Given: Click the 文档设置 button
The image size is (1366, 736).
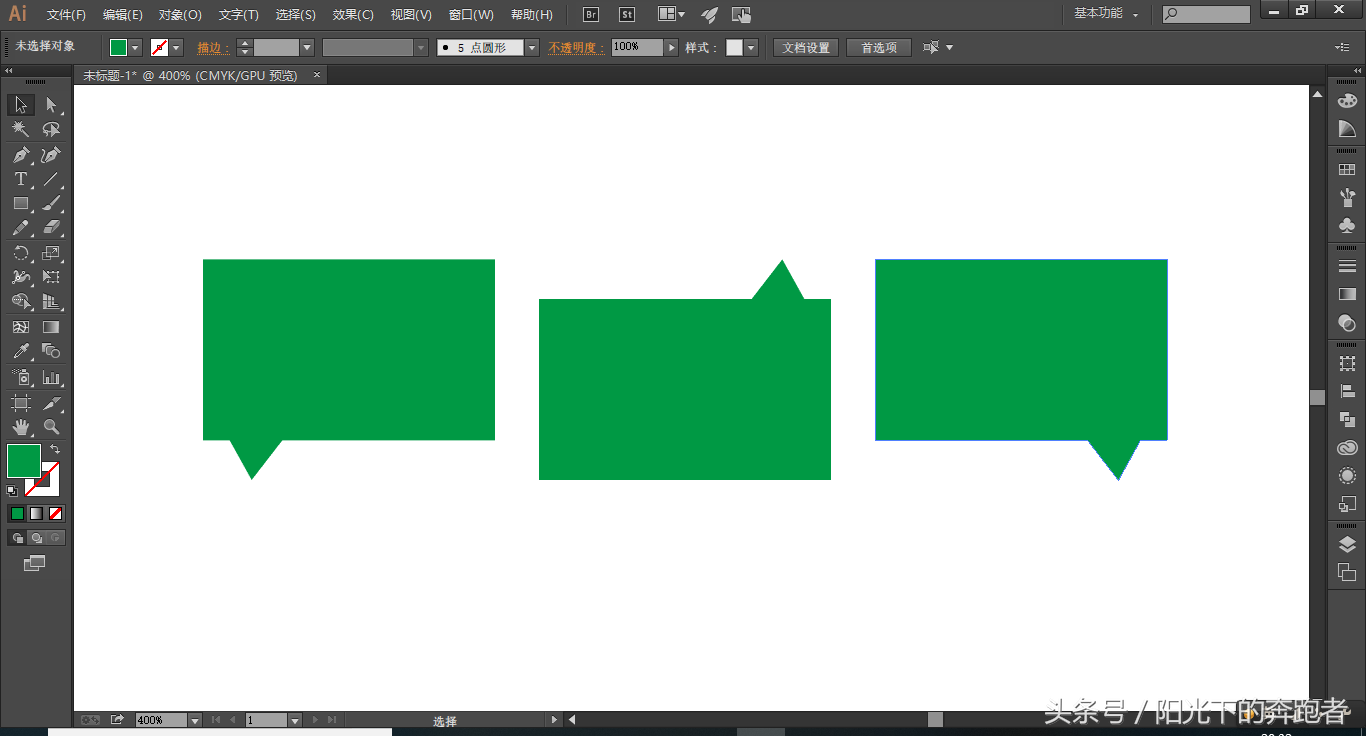Looking at the screenshot, I should pos(805,48).
